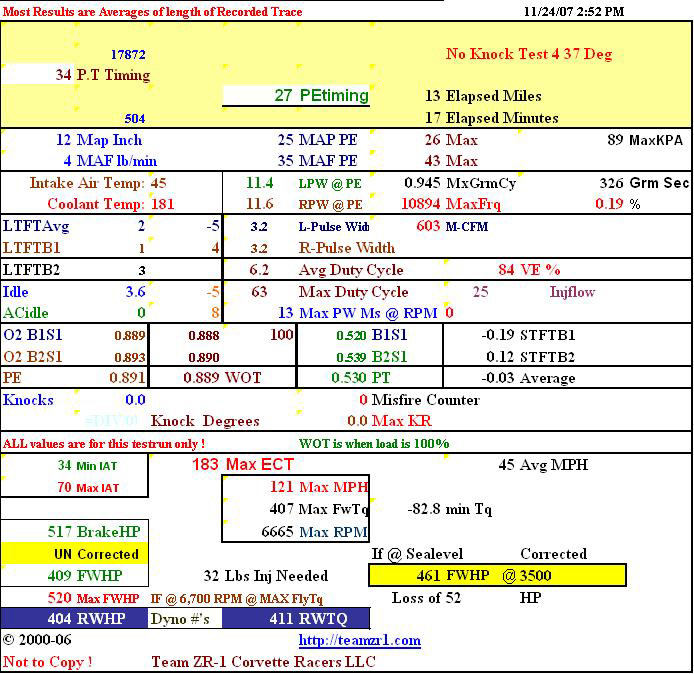Viewport: 694px width, 674px height.
Task: Select the 409 FWHP cell
Action: tap(75, 575)
